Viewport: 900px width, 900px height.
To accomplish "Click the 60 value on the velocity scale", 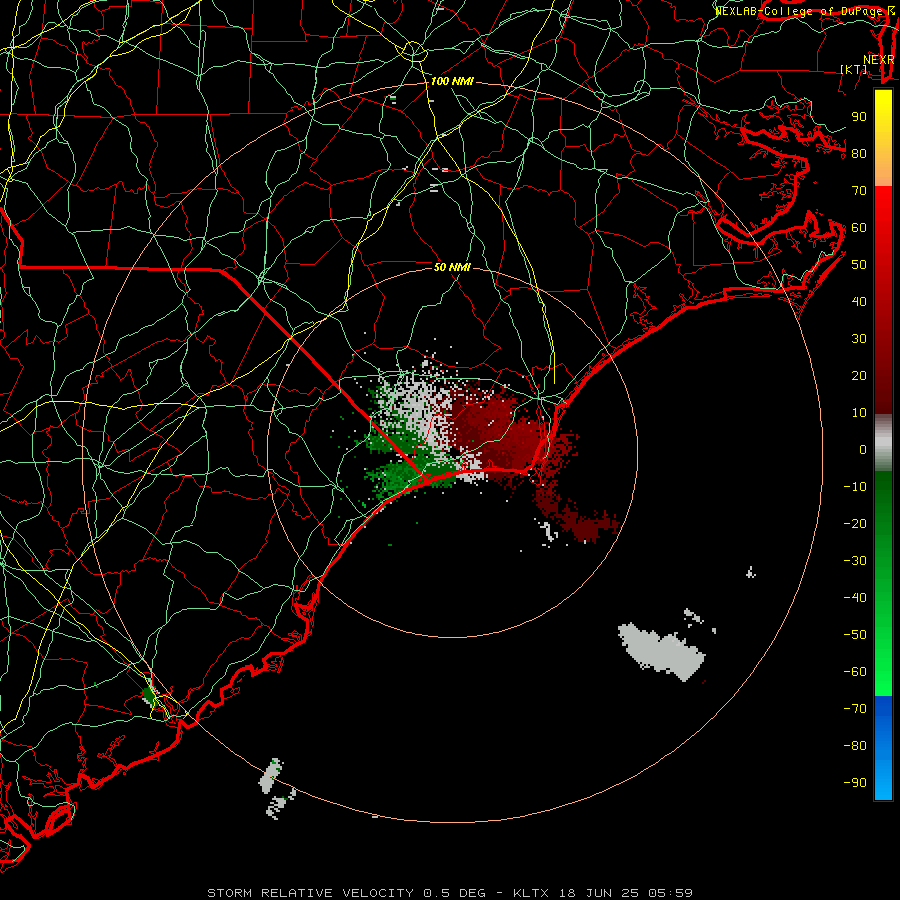I will tap(859, 228).
